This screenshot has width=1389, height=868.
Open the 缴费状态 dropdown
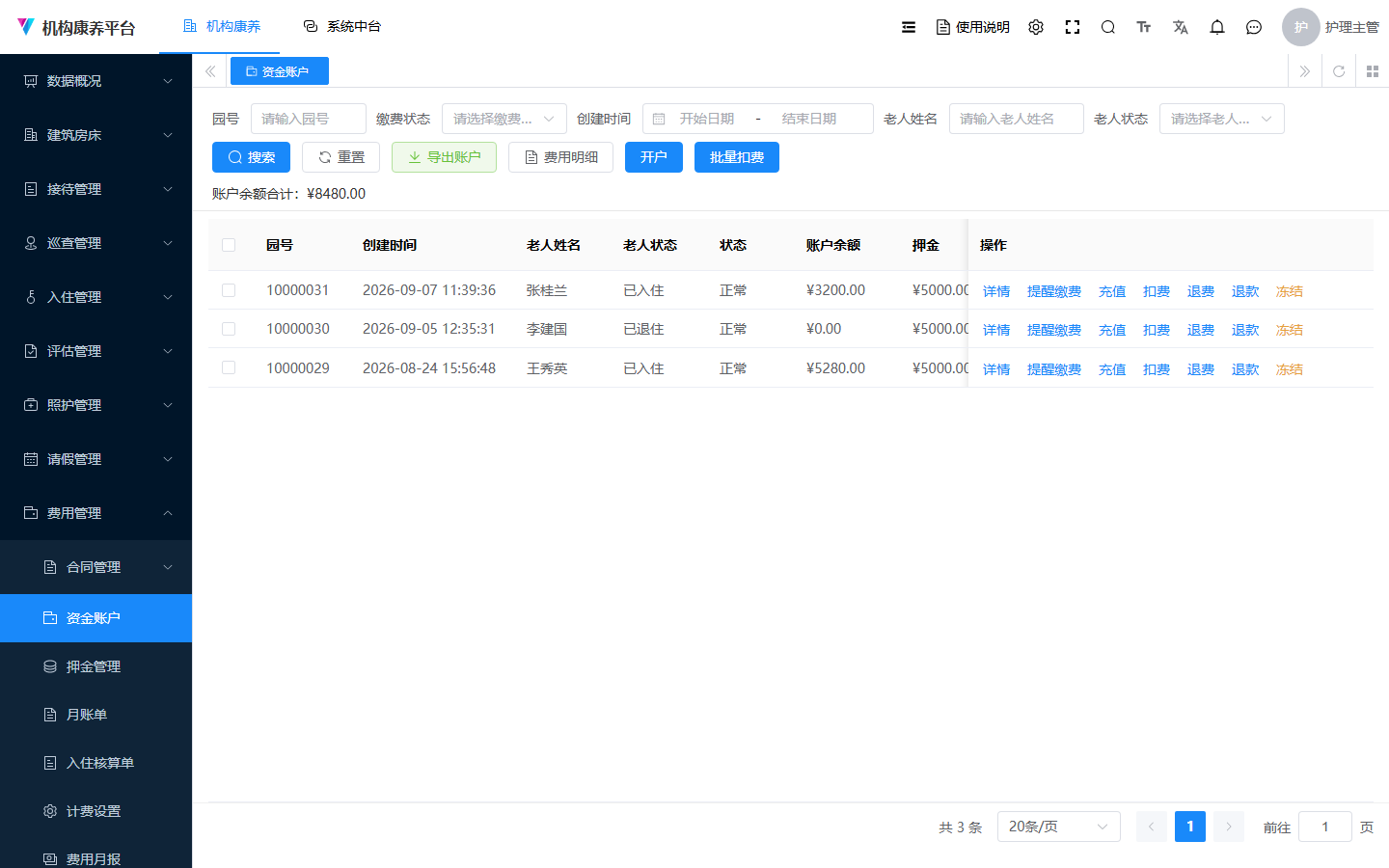point(504,119)
